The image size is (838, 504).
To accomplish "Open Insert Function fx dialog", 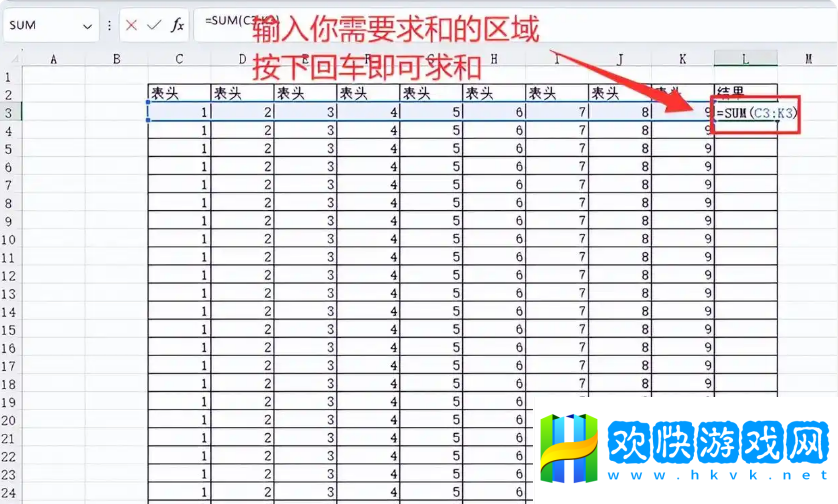I will click(177, 25).
